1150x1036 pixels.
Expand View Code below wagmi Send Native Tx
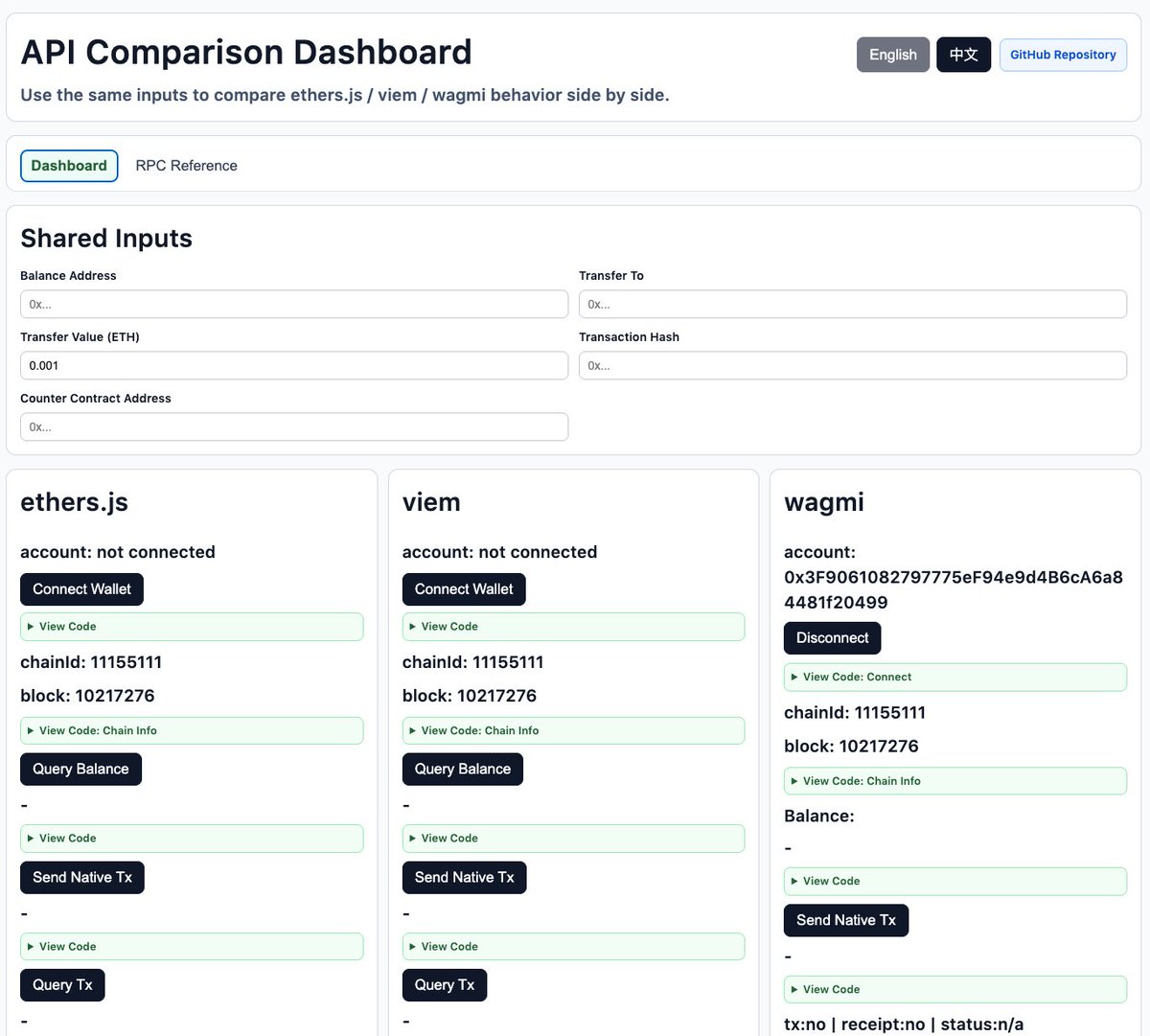pos(955,990)
